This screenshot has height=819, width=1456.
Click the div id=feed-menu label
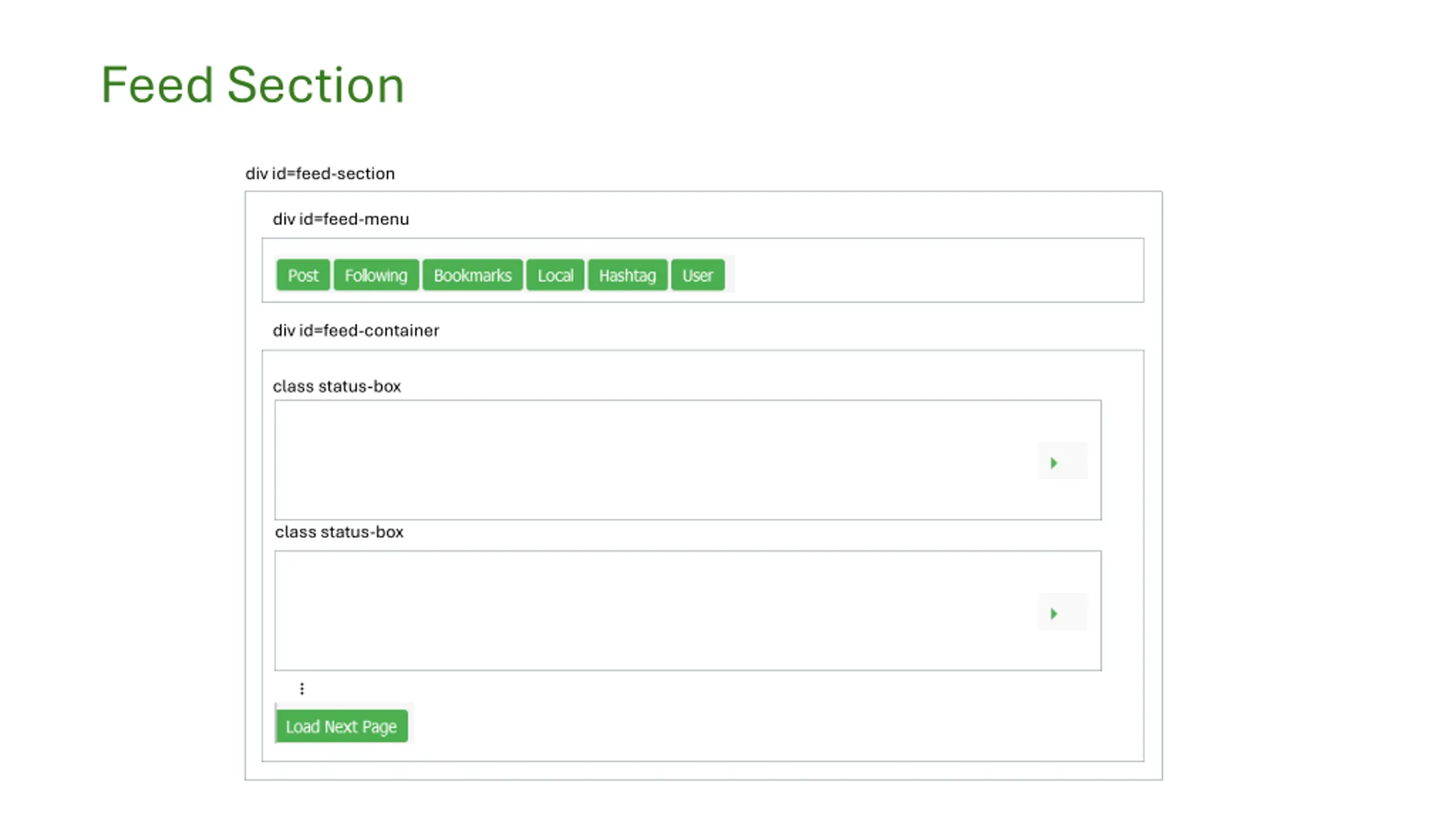point(341,219)
